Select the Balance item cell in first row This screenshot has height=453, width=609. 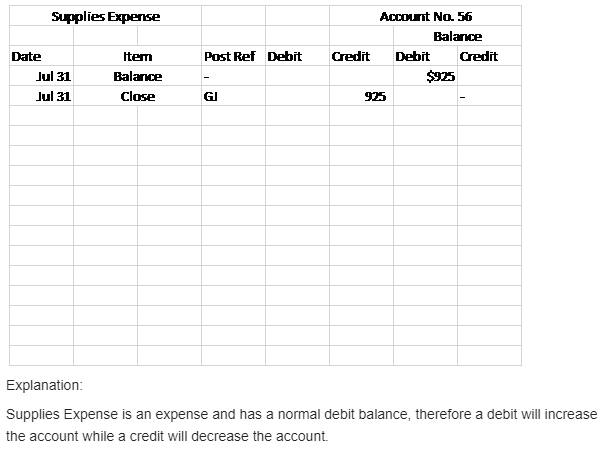[x=137, y=76]
